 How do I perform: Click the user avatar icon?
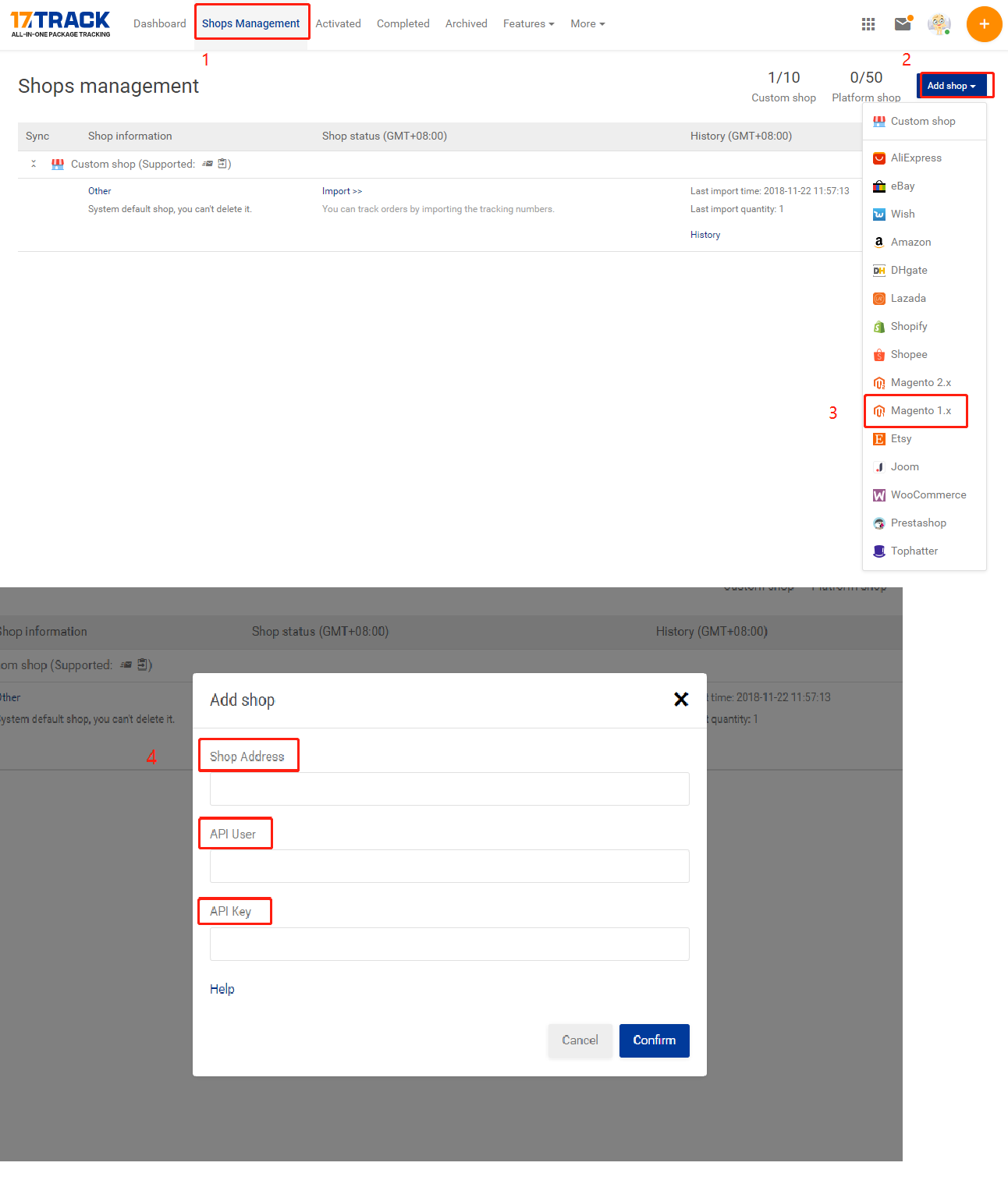point(939,24)
